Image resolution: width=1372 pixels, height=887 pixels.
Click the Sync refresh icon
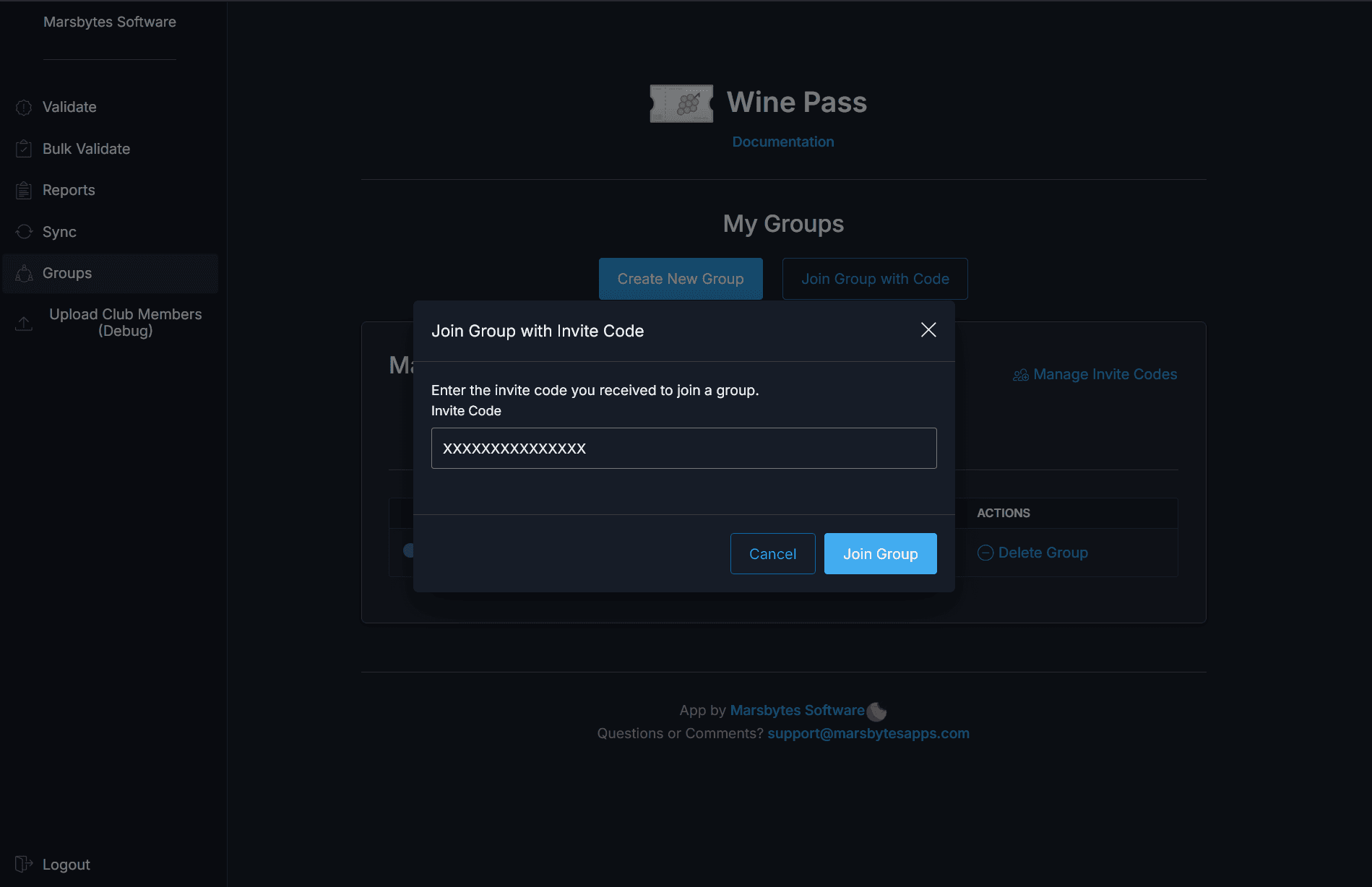click(x=23, y=231)
